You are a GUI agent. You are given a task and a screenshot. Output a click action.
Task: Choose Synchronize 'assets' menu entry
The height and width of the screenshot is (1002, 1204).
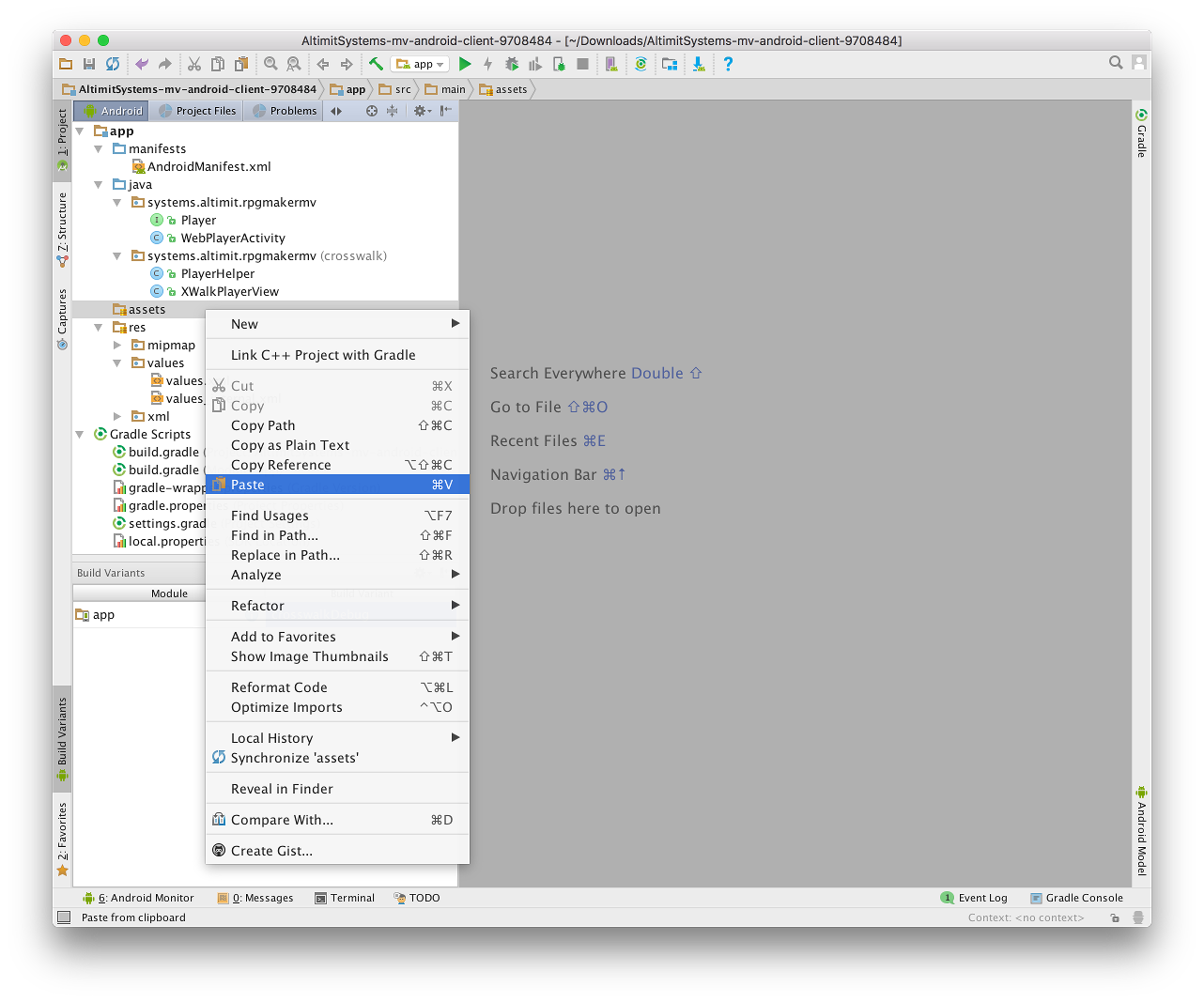click(337, 758)
